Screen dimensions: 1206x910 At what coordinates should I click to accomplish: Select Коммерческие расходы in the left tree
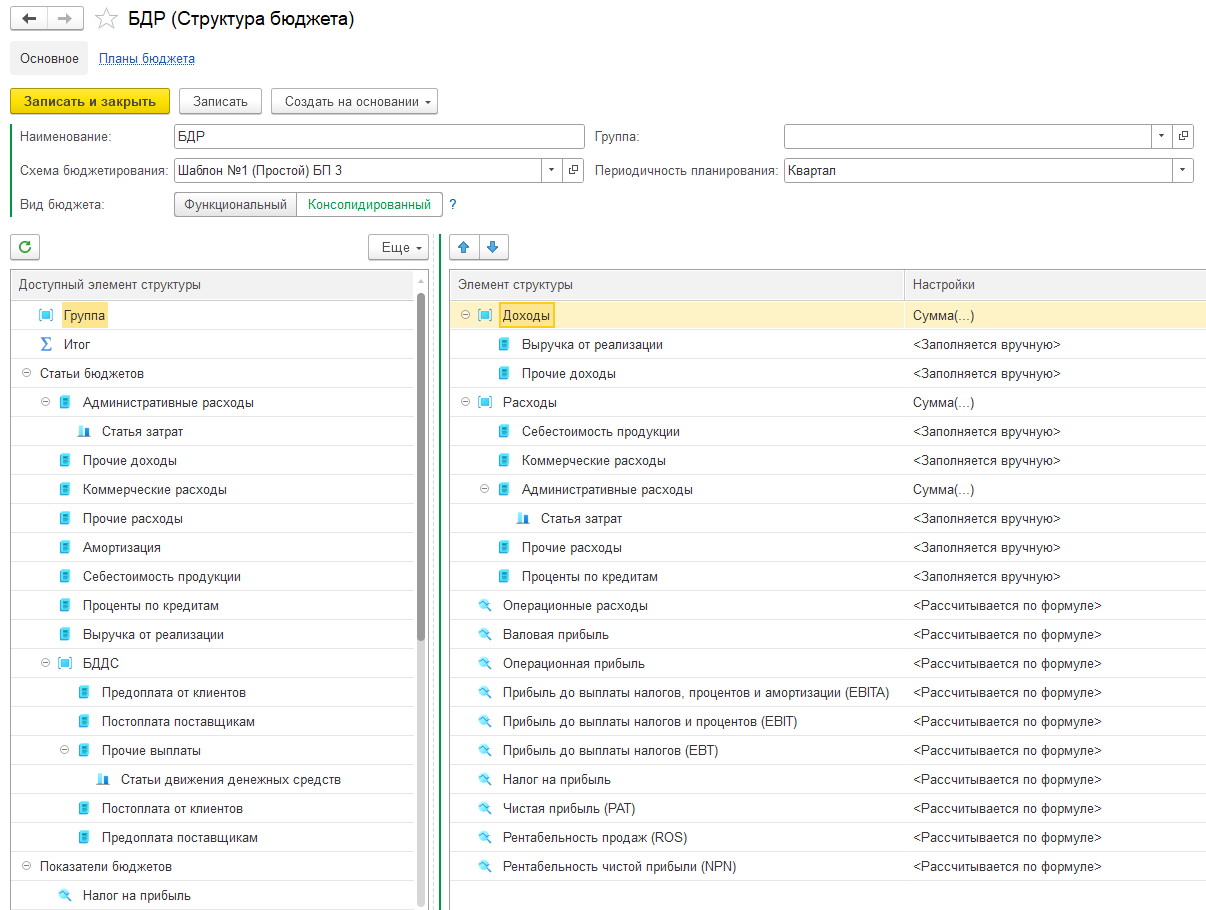(x=154, y=490)
